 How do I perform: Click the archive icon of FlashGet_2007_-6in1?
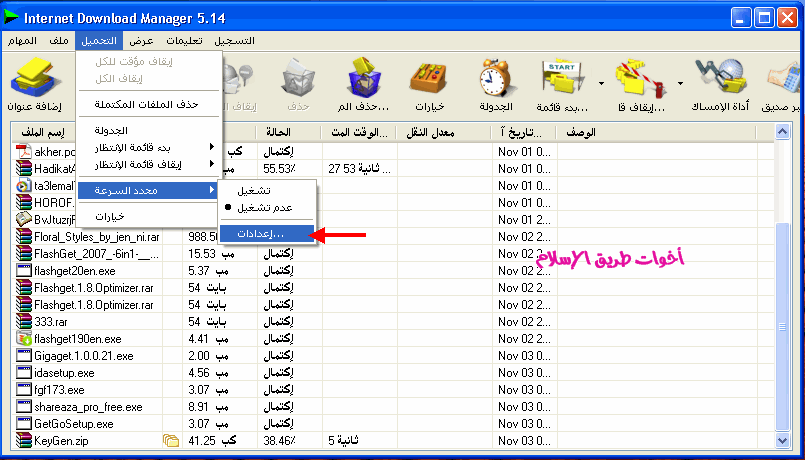tap(24, 253)
